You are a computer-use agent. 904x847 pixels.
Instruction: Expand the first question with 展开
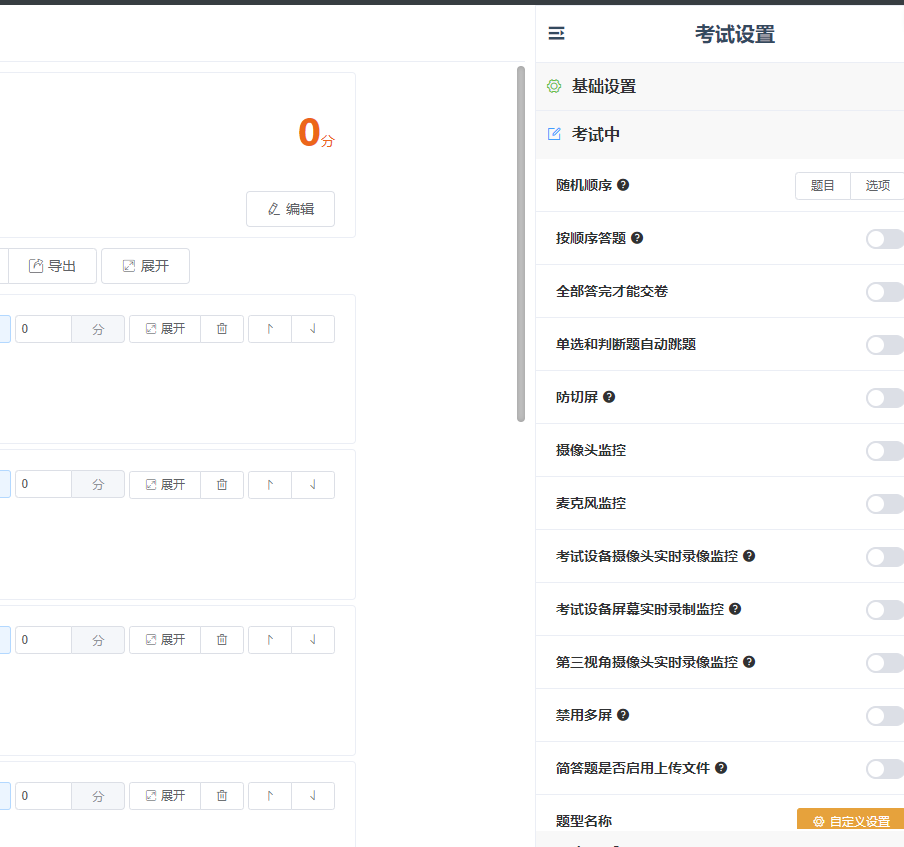coord(165,329)
